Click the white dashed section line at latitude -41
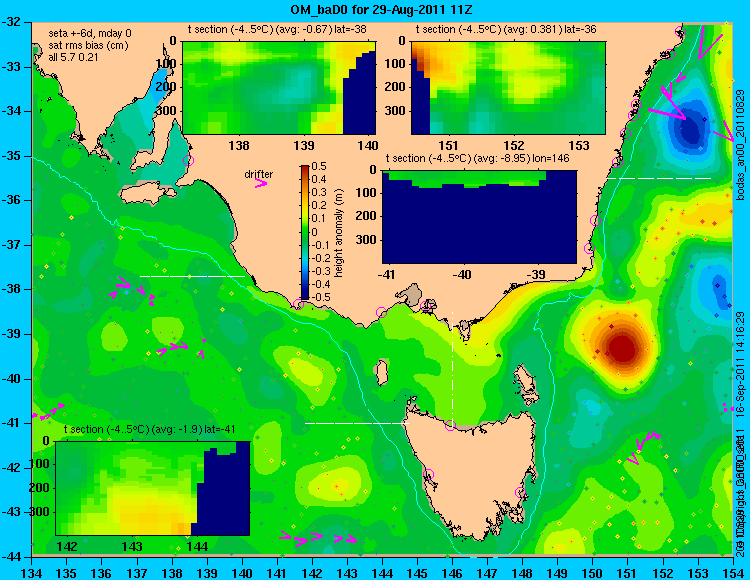750x580 pixels. click(357, 423)
